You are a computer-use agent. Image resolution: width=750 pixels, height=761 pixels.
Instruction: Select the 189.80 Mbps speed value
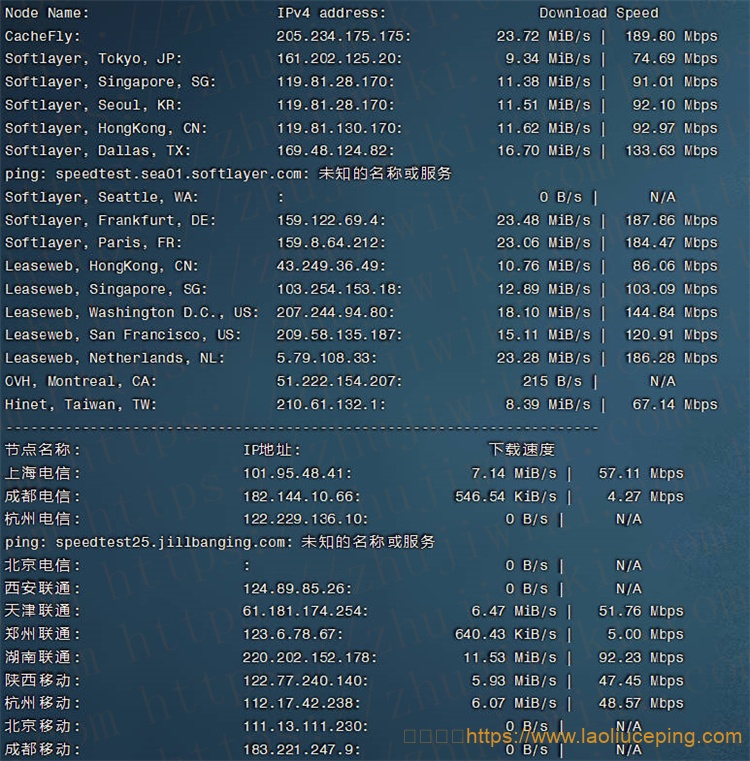pos(671,36)
